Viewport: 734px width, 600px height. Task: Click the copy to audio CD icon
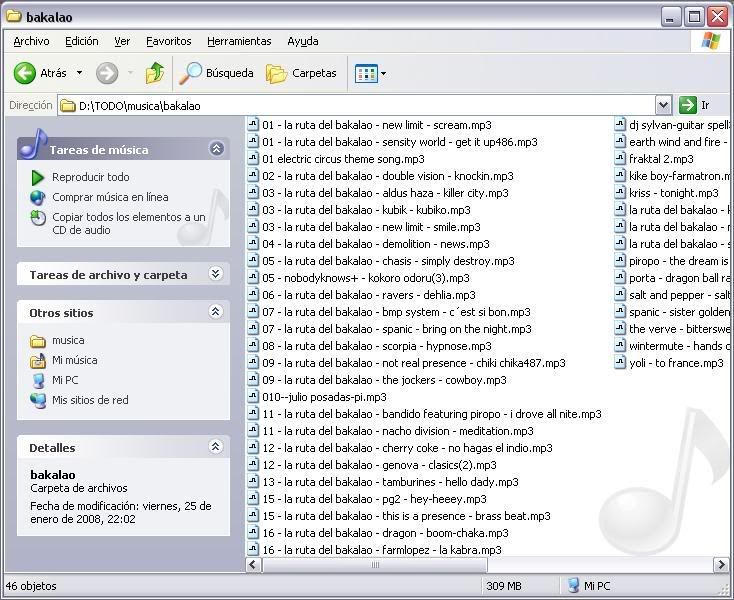[37, 218]
